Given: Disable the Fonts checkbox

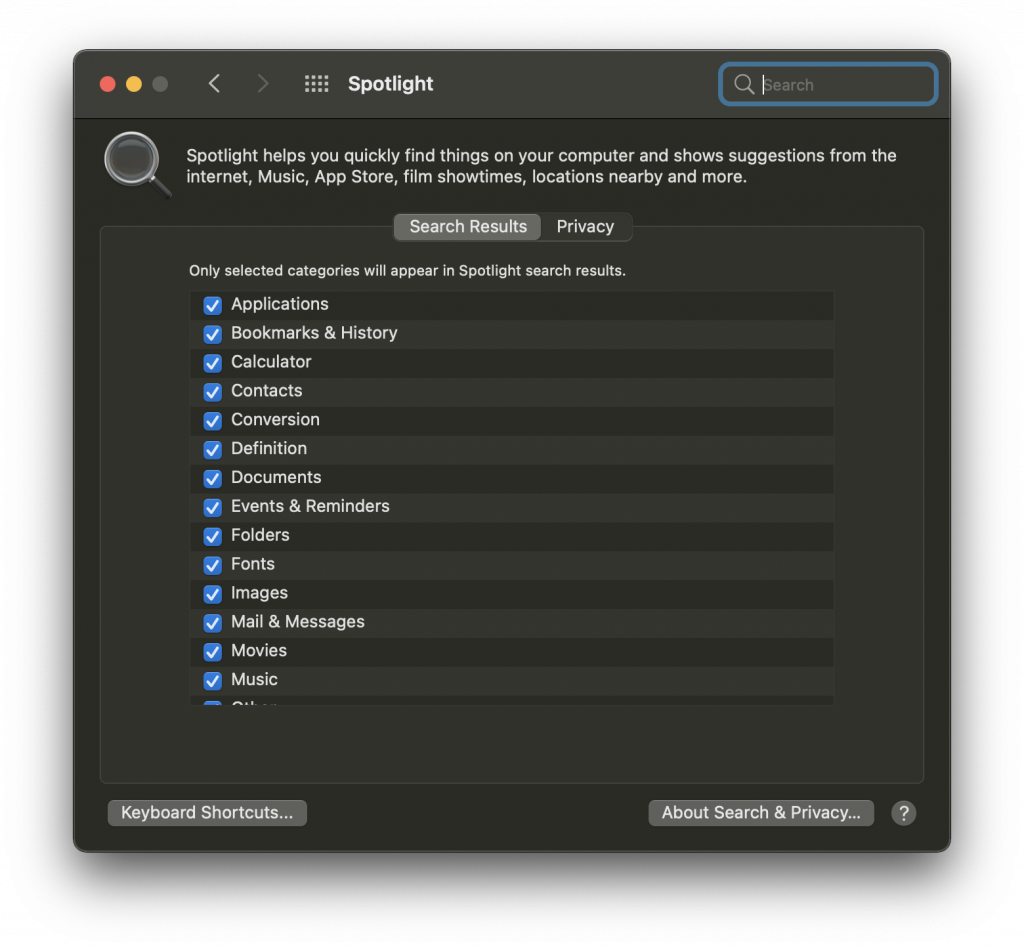Looking at the screenshot, I should tap(212, 565).
